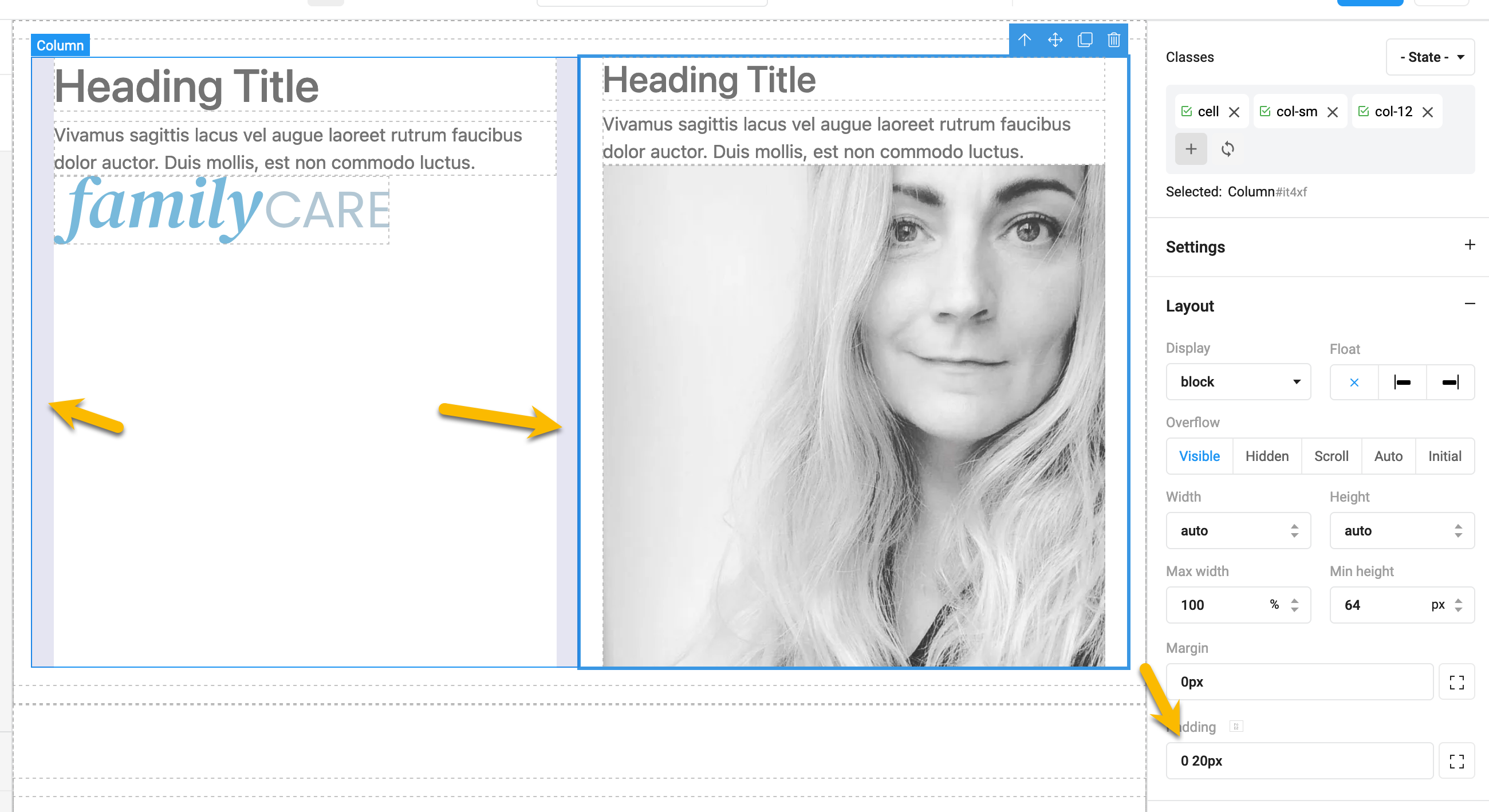Image resolution: width=1489 pixels, height=812 pixels.
Task: Select Hidden overflow option
Action: coord(1266,456)
